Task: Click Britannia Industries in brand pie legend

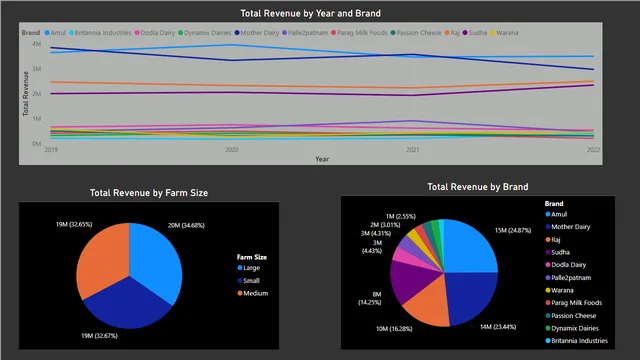Action: tap(576, 341)
